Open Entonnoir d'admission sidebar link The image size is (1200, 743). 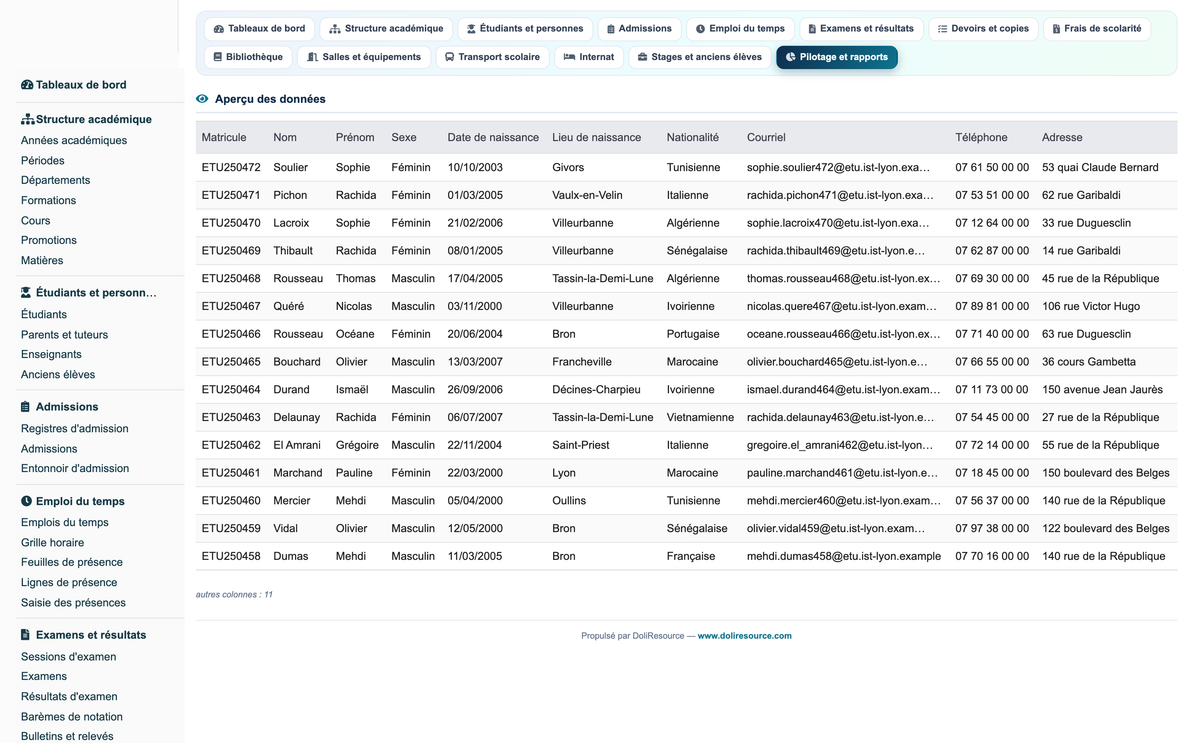pyautogui.click(x=75, y=469)
